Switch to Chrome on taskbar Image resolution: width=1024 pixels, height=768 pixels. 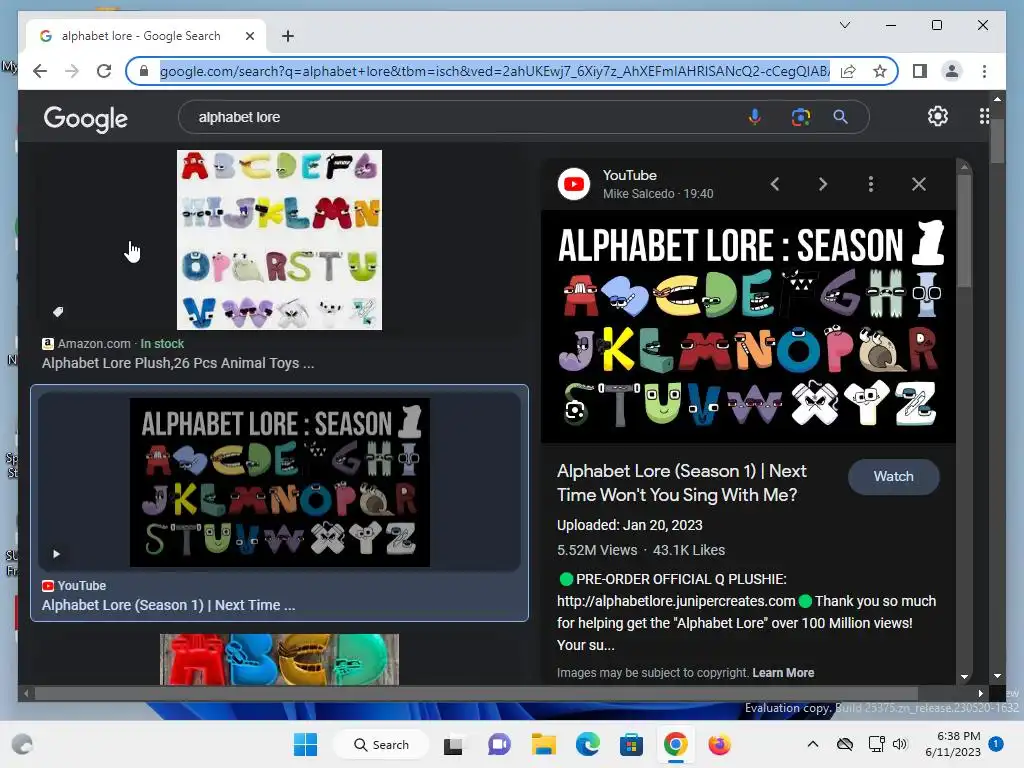[x=675, y=744]
